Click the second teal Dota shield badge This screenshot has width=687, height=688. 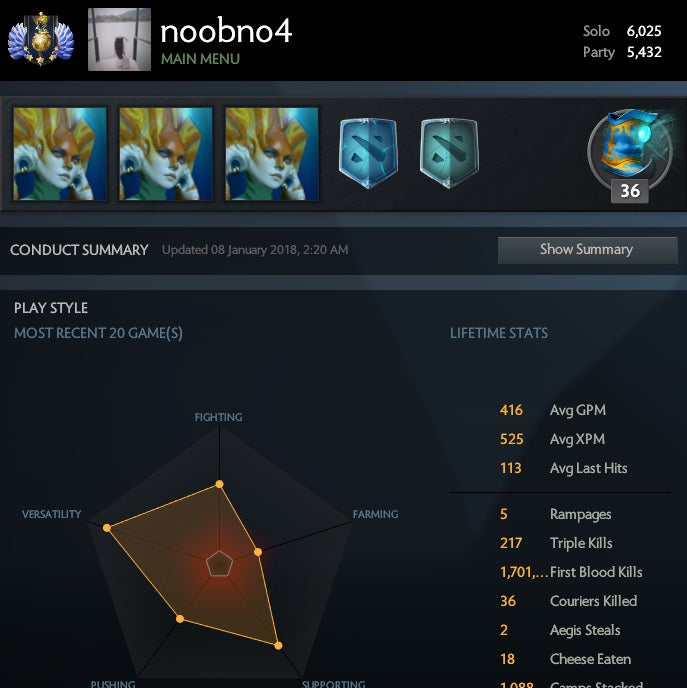point(449,153)
